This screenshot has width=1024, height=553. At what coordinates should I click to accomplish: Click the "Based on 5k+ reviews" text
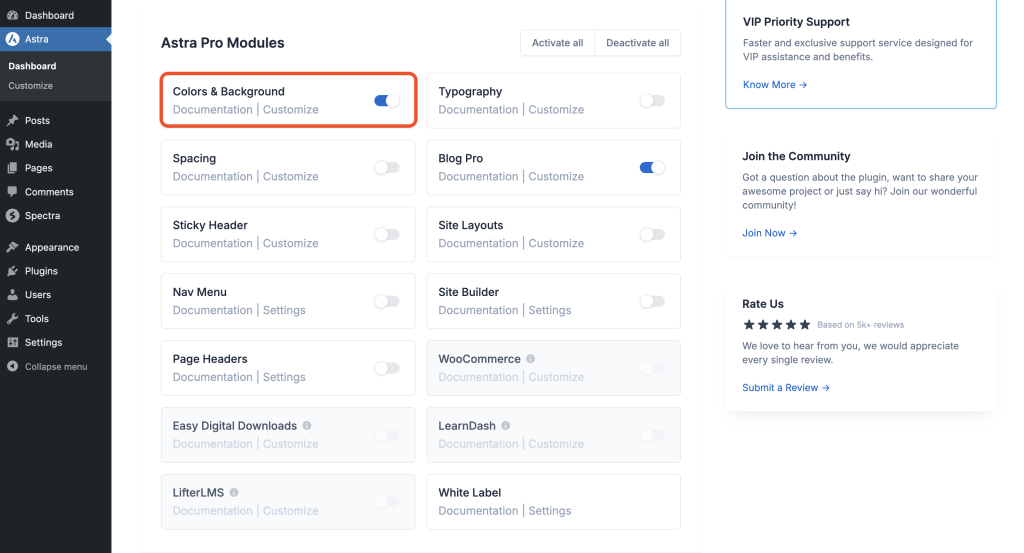tap(861, 324)
